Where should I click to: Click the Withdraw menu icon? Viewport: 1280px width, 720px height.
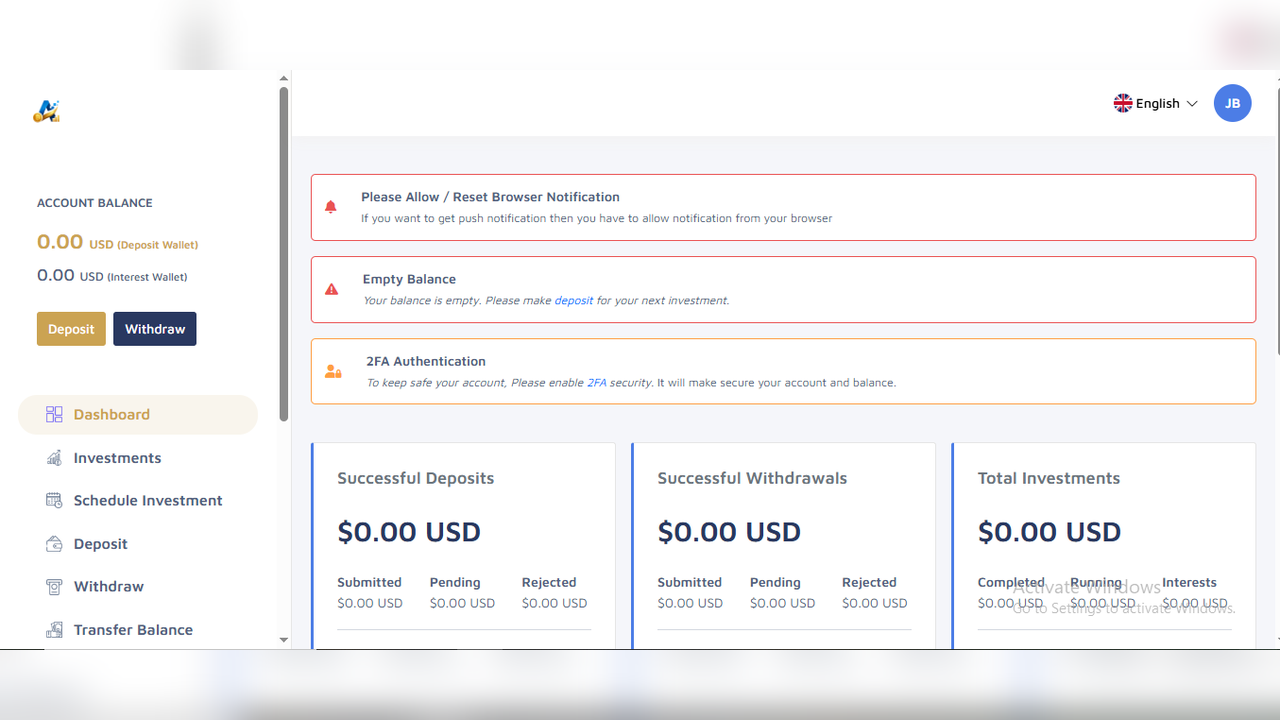[54, 587]
